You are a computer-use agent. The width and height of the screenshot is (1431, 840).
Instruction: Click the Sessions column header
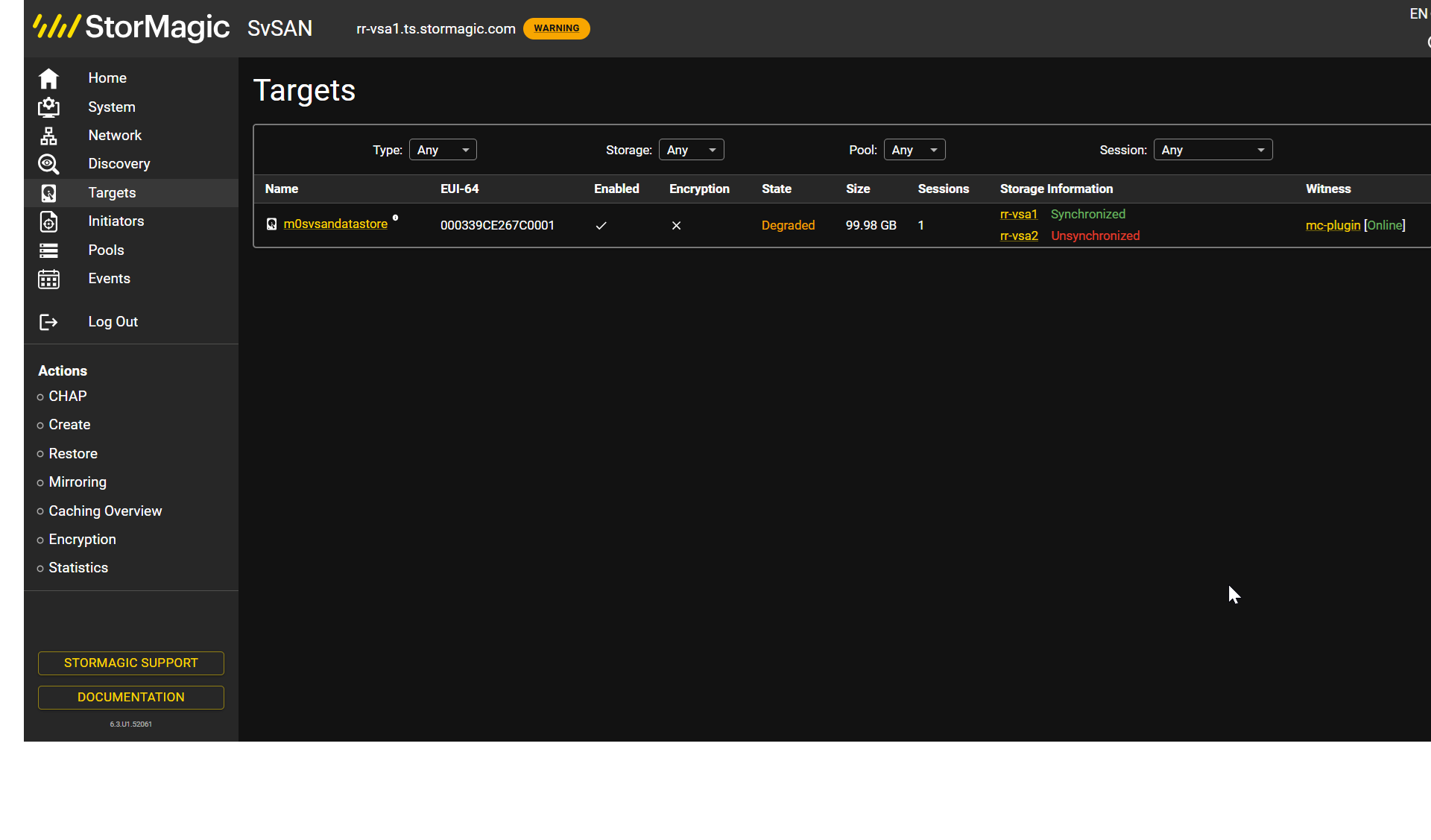944,189
